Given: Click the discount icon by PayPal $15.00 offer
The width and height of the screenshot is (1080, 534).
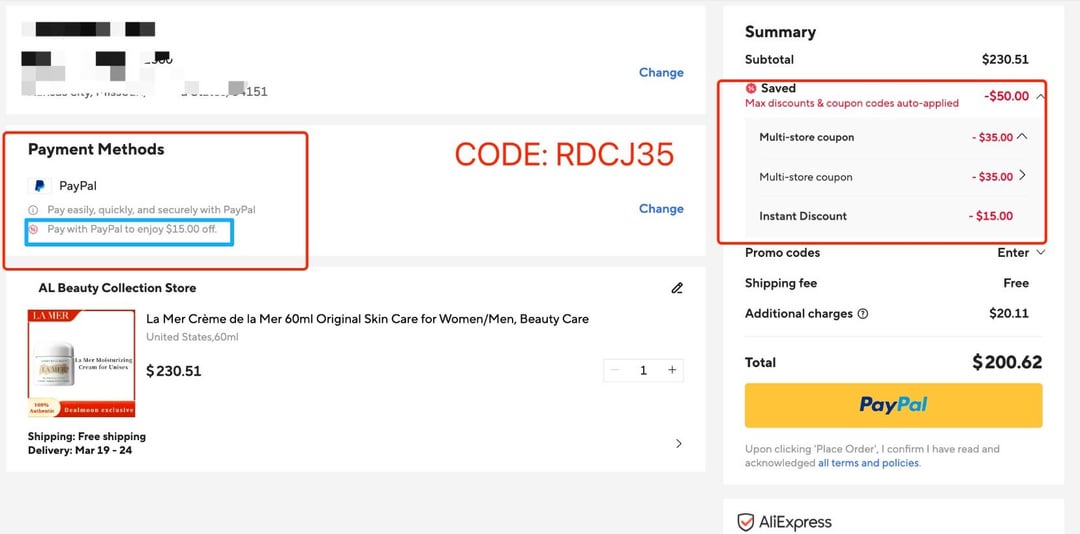Looking at the screenshot, I should [x=33, y=229].
